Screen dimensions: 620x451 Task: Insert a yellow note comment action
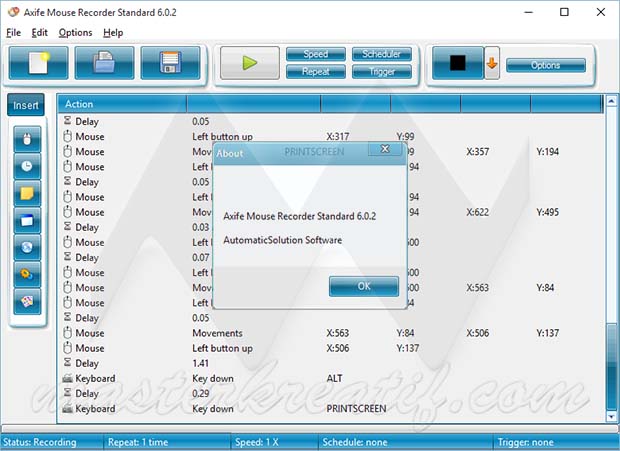click(x=27, y=193)
